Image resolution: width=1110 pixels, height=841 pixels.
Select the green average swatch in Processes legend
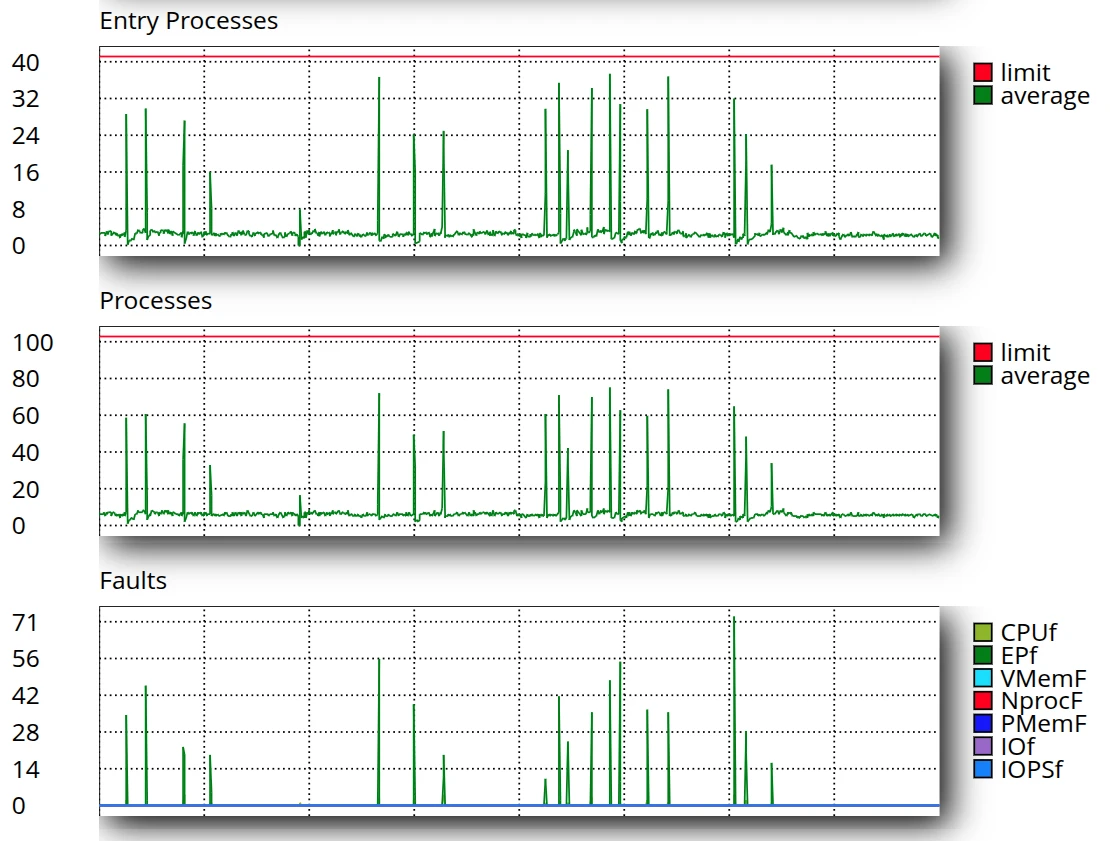point(982,376)
